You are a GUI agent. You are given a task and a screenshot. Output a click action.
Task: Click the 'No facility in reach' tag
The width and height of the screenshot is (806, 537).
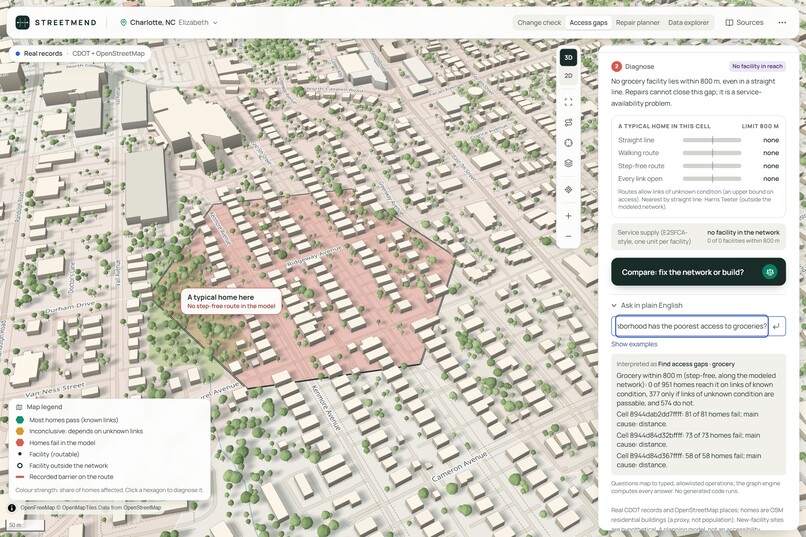(757, 66)
